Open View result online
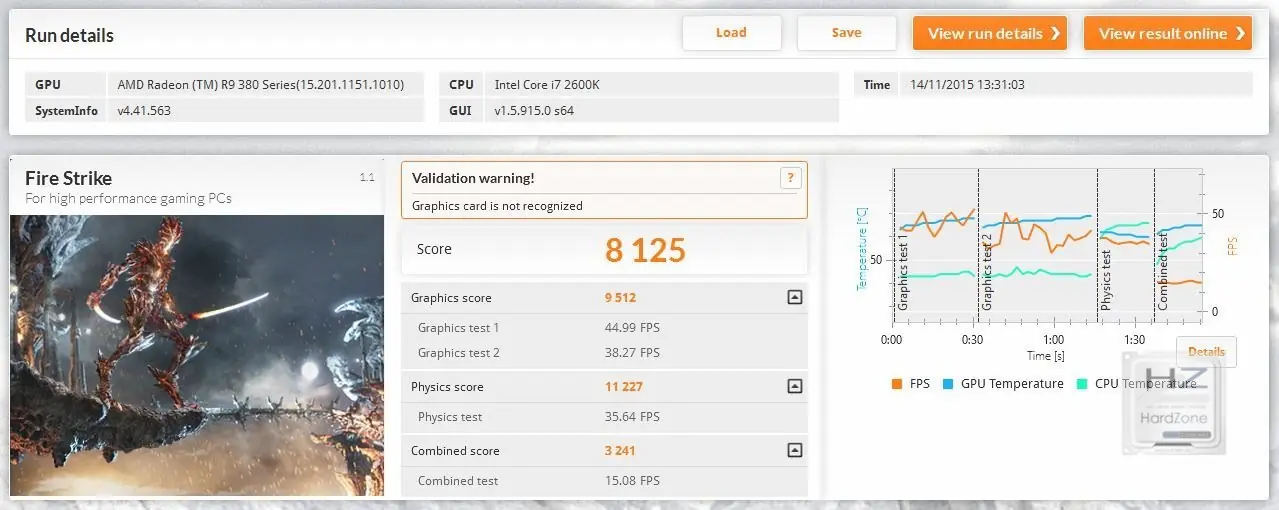 (1168, 33)
